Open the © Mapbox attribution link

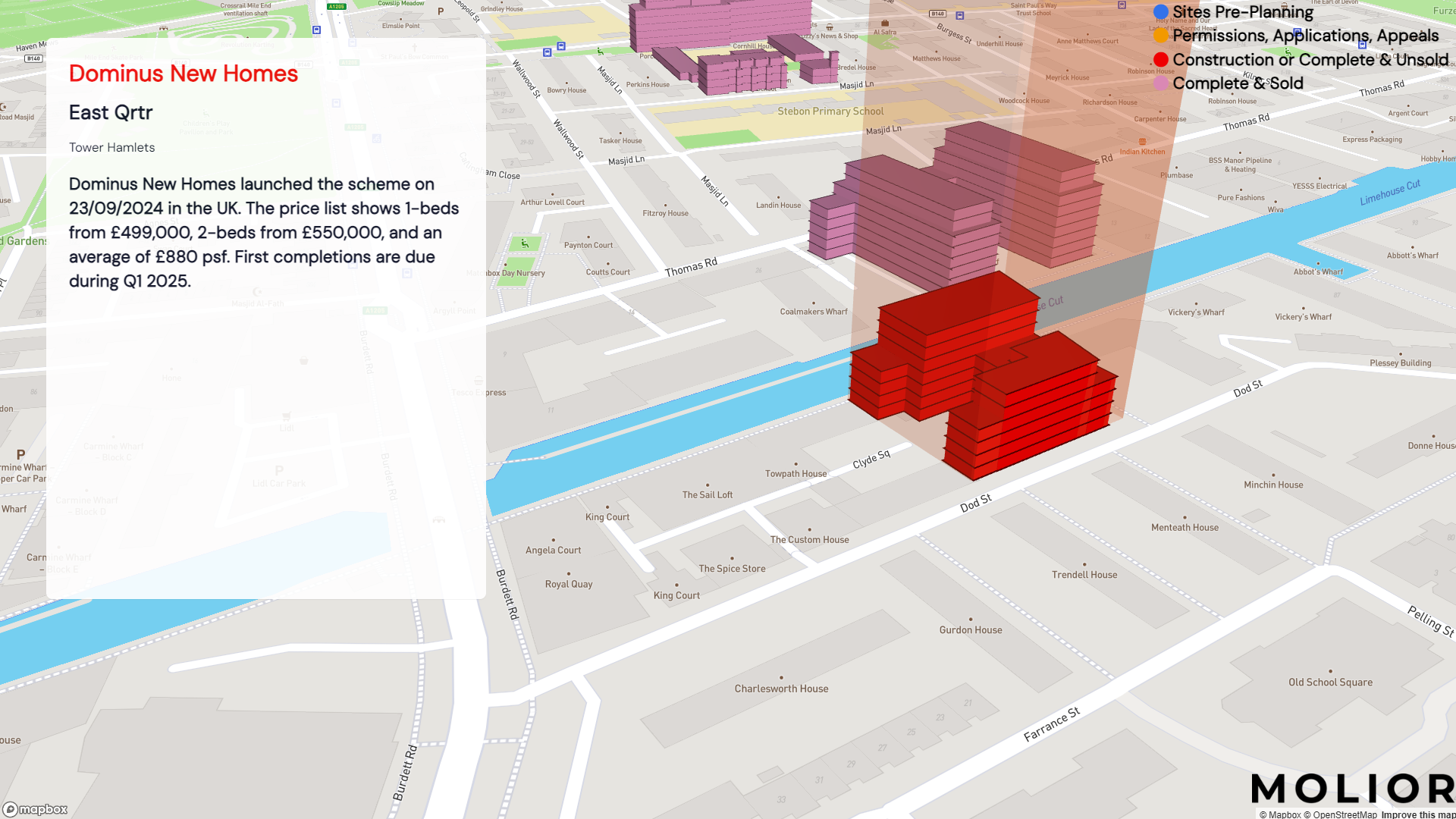pos(1280,814)
